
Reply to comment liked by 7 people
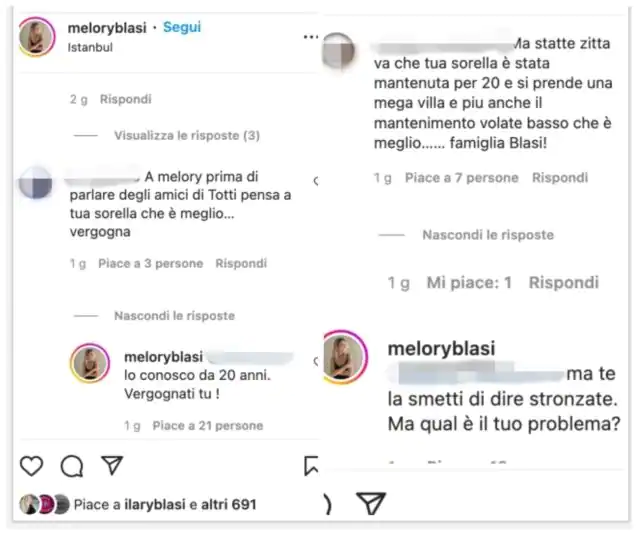pos(560,178)
